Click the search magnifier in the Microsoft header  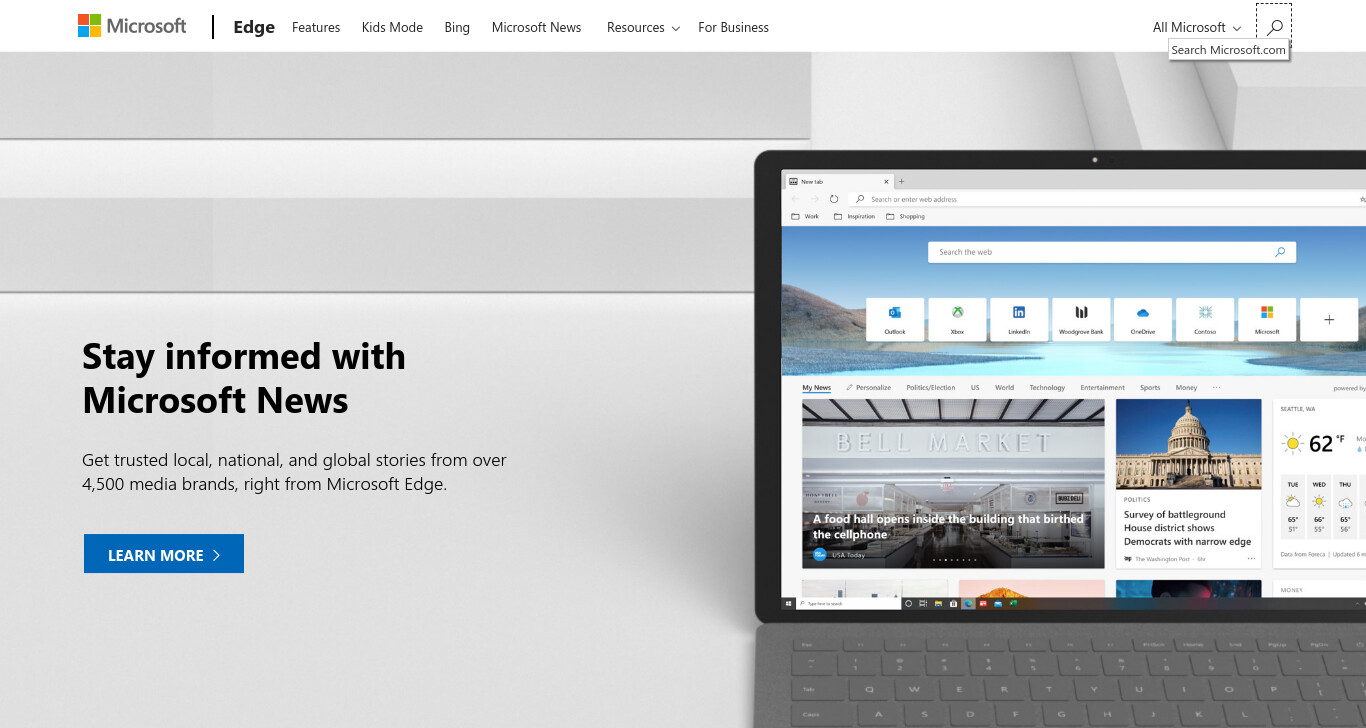coord(1274,27)
